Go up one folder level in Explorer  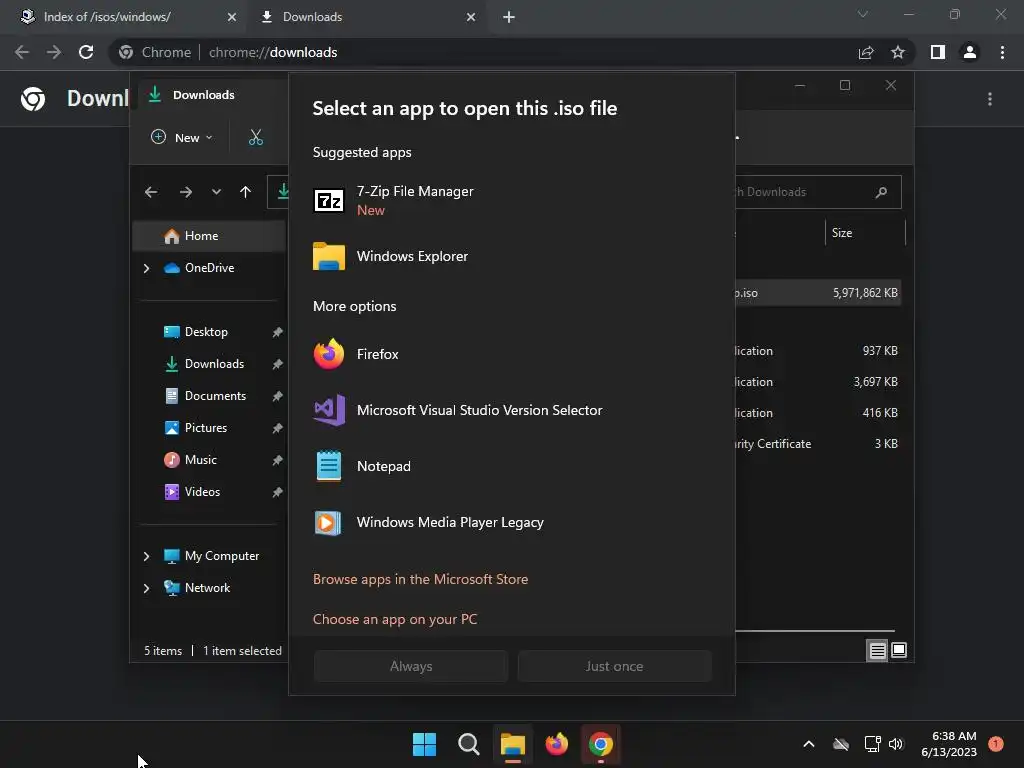tap(246, 192)
